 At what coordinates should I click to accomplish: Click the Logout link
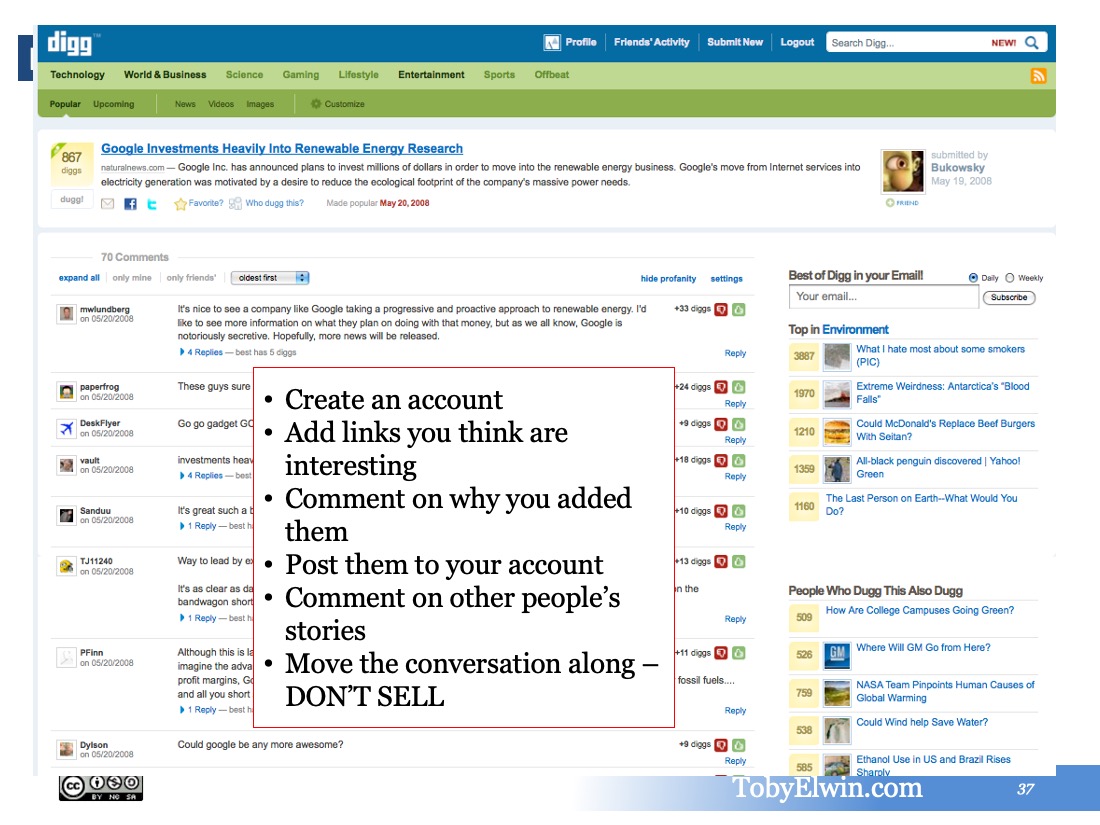tap(798, 42)
